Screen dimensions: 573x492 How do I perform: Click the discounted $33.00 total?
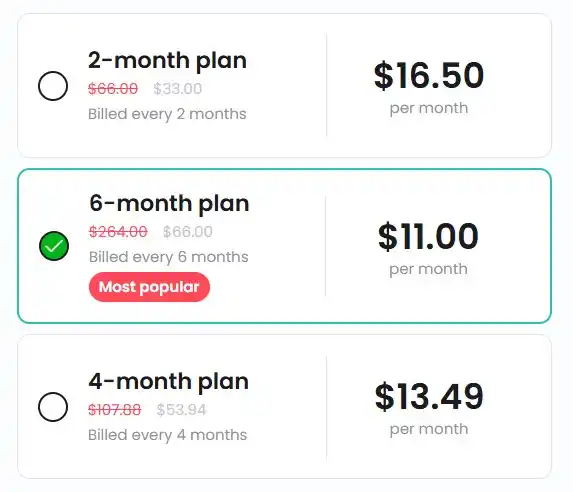click(178, 88)
